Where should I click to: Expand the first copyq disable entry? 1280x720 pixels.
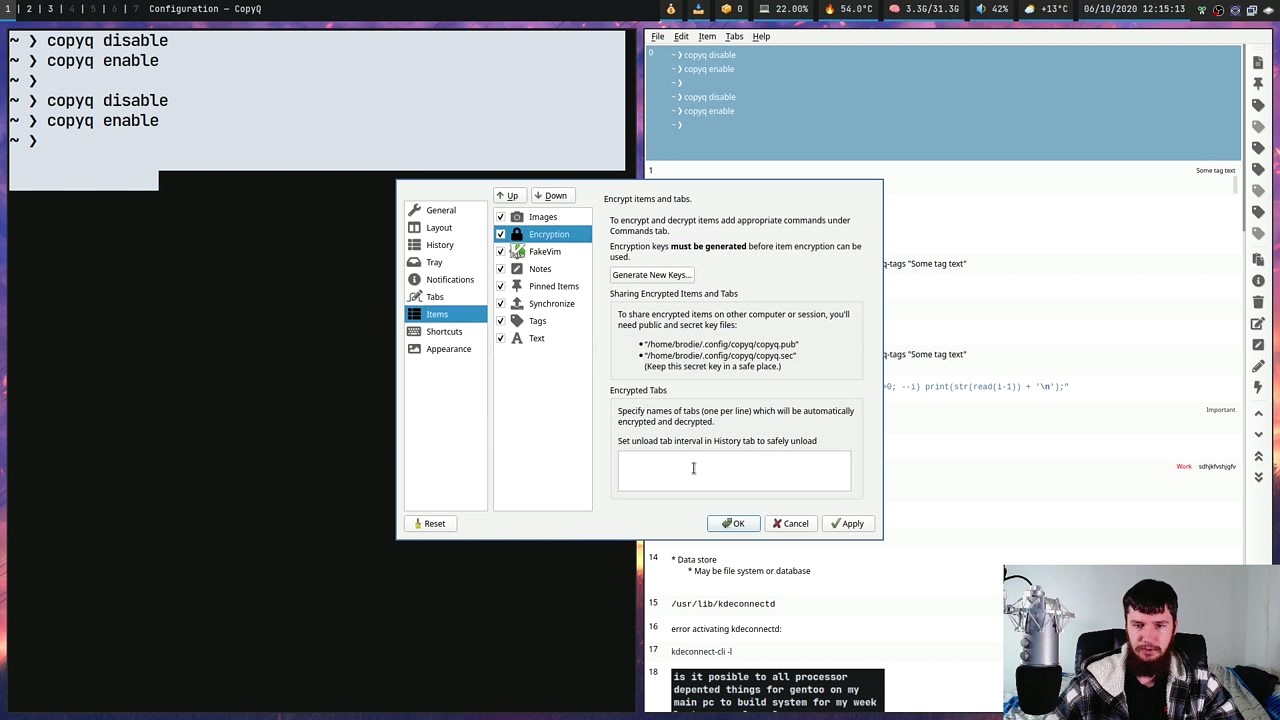(x=674, y=55)
